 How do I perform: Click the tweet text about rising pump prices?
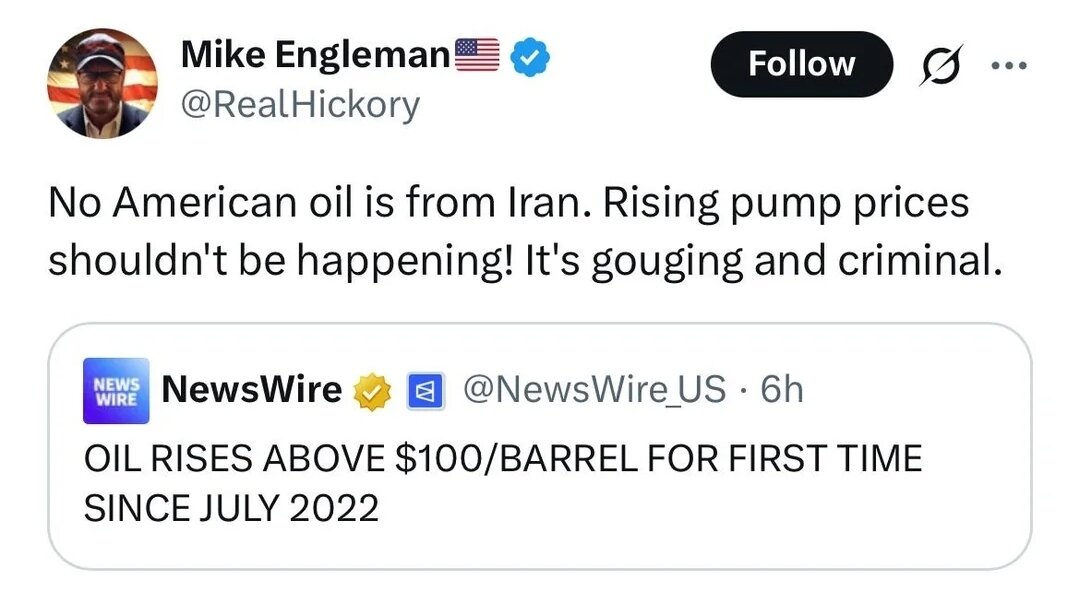(509, 231)
